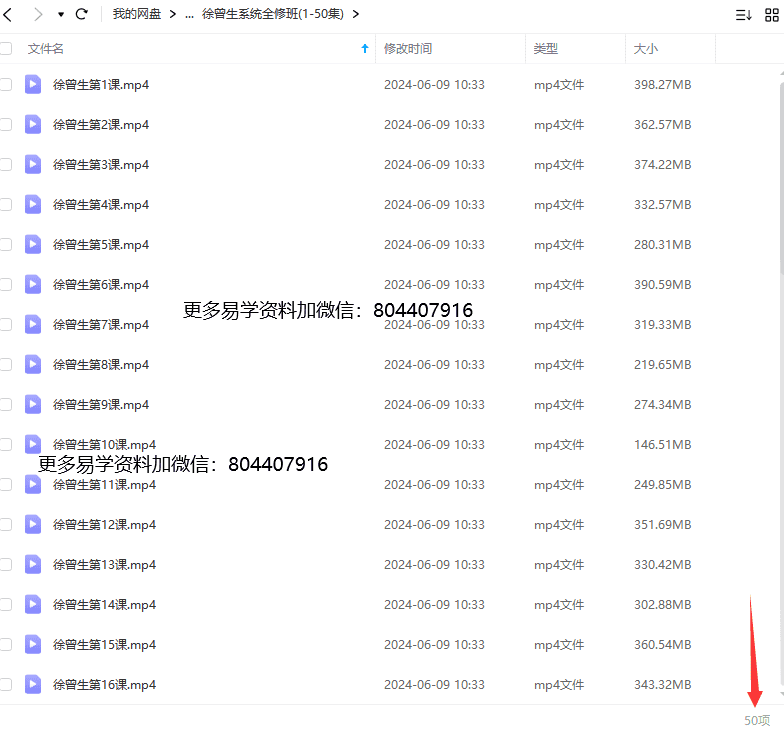Expand the collapsed breadcrumb ellipsis
Screen dimensions: 784x731
[x=190, y=14]
